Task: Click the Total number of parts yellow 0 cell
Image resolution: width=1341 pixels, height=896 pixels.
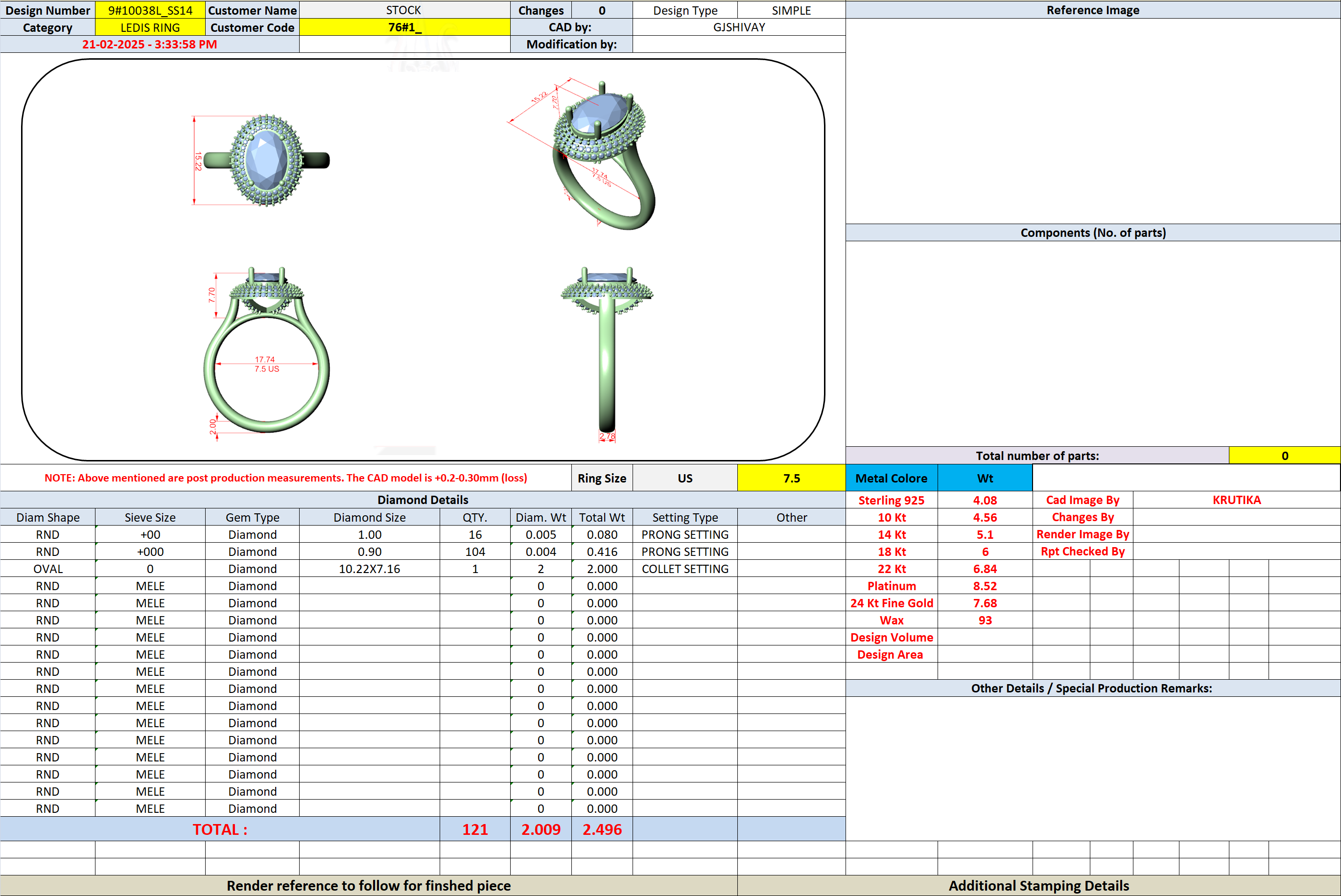Action: coord(1284,456)
